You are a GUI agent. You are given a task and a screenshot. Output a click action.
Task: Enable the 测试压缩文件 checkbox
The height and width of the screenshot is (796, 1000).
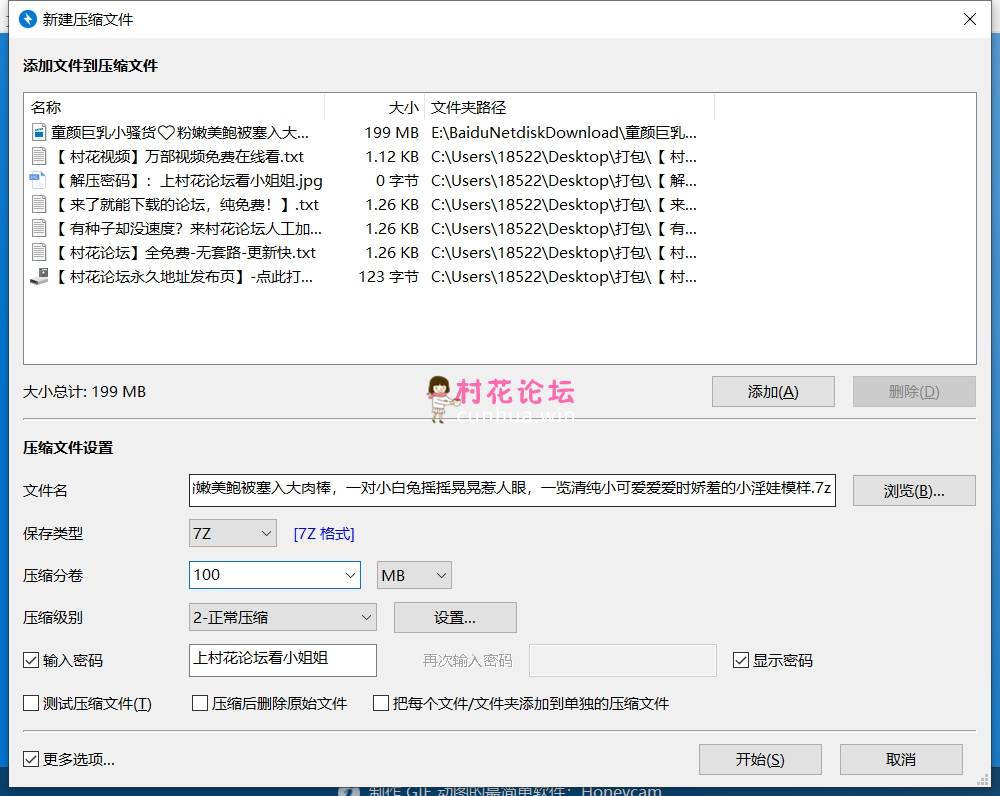click(31, 703)
